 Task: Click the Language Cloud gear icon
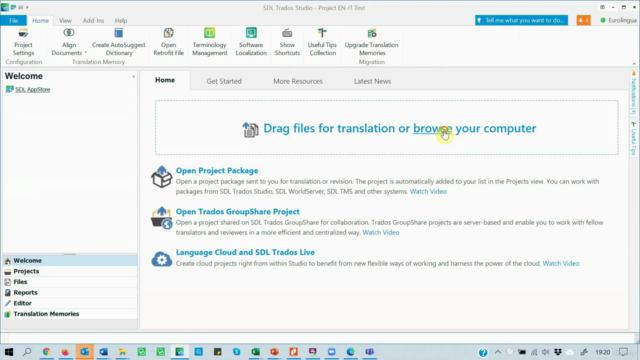tap(162, 259)
